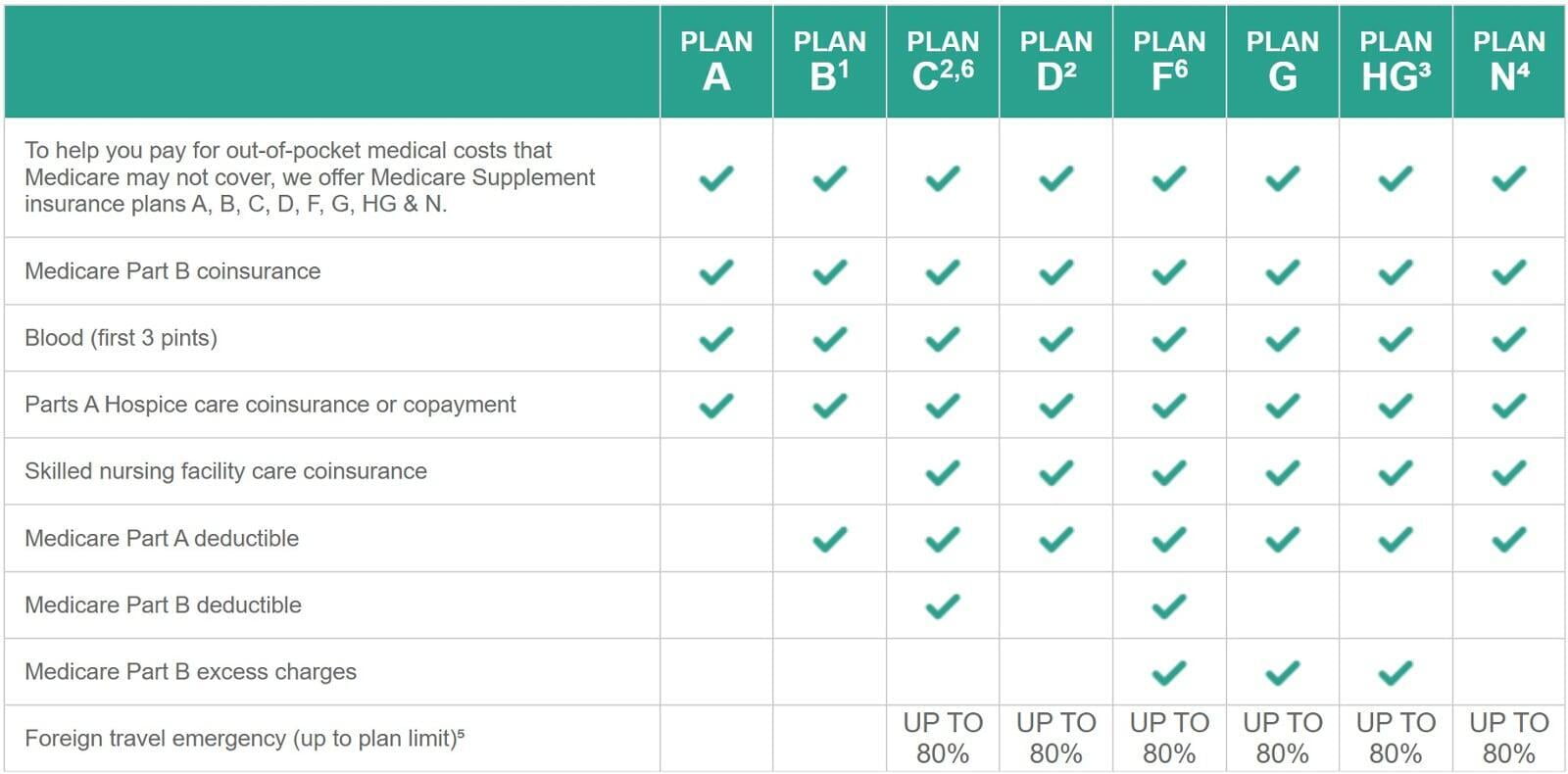
Task: Click the 'Blood (first 3 pints)' row label
Action: (x=121, y=338)
